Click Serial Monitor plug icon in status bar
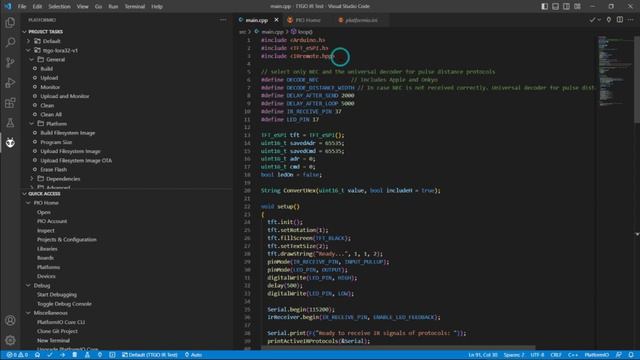Viewport: 640px width, 360px height. pos(100,355)
